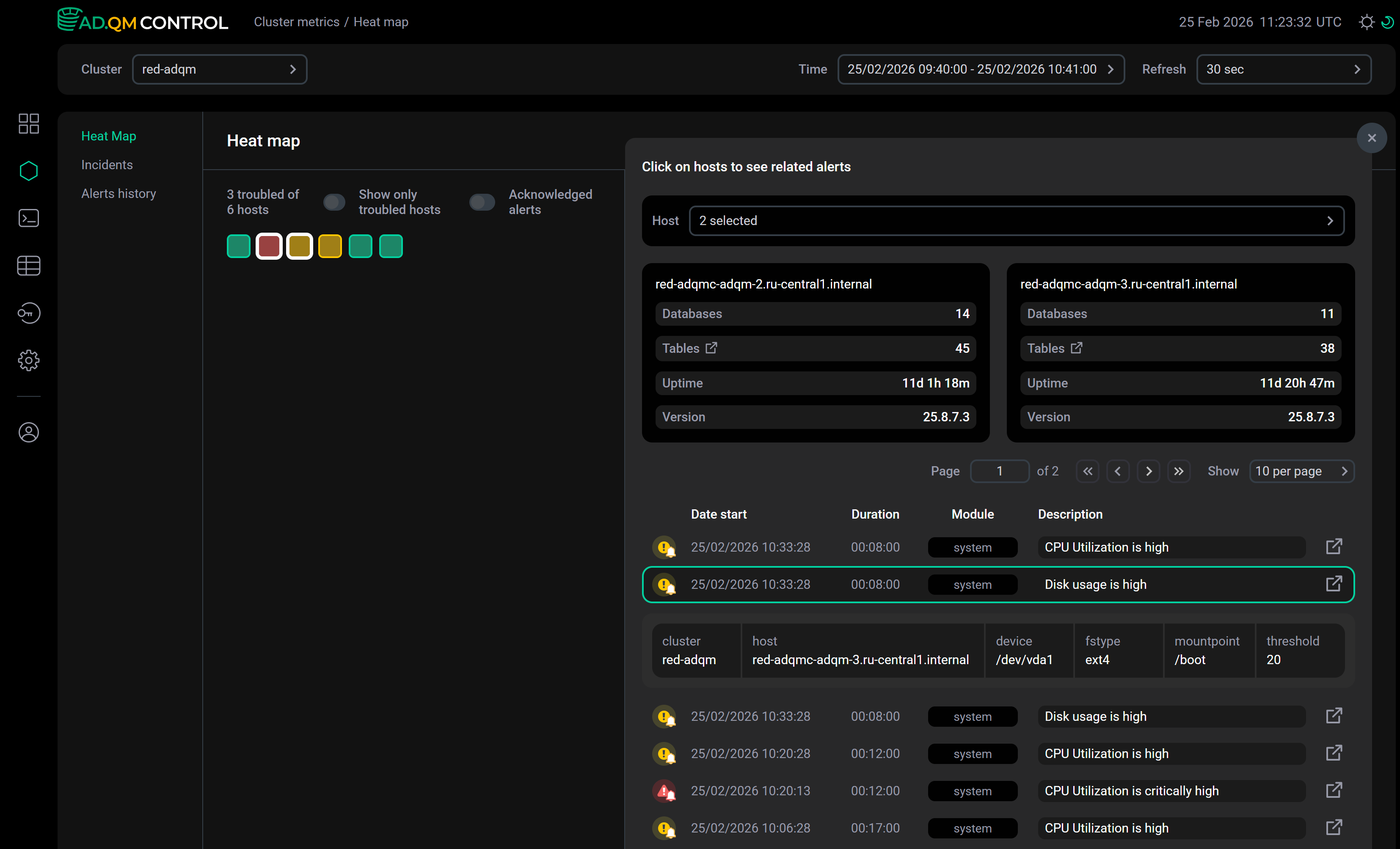Open external link for 10:33:28 CPU Utilization alert
This screenshot has height=849, width=1400.
[1334, 546]
